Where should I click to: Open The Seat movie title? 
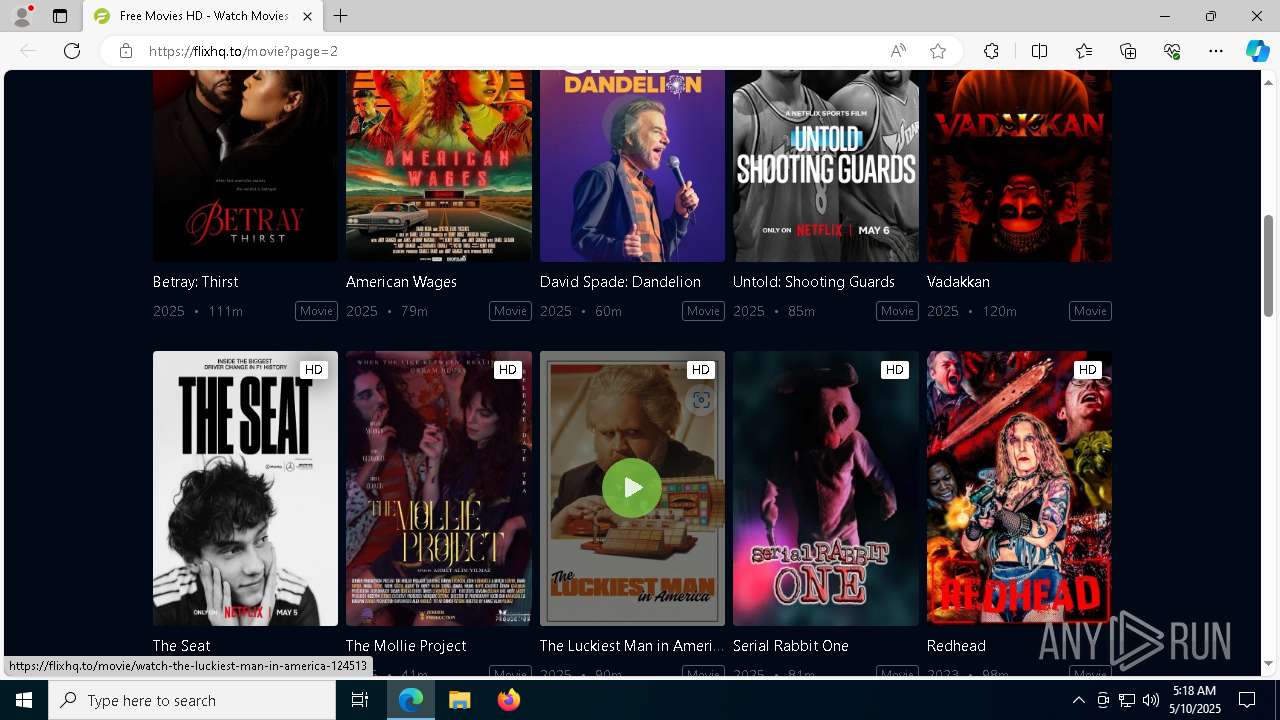[181, 646]
